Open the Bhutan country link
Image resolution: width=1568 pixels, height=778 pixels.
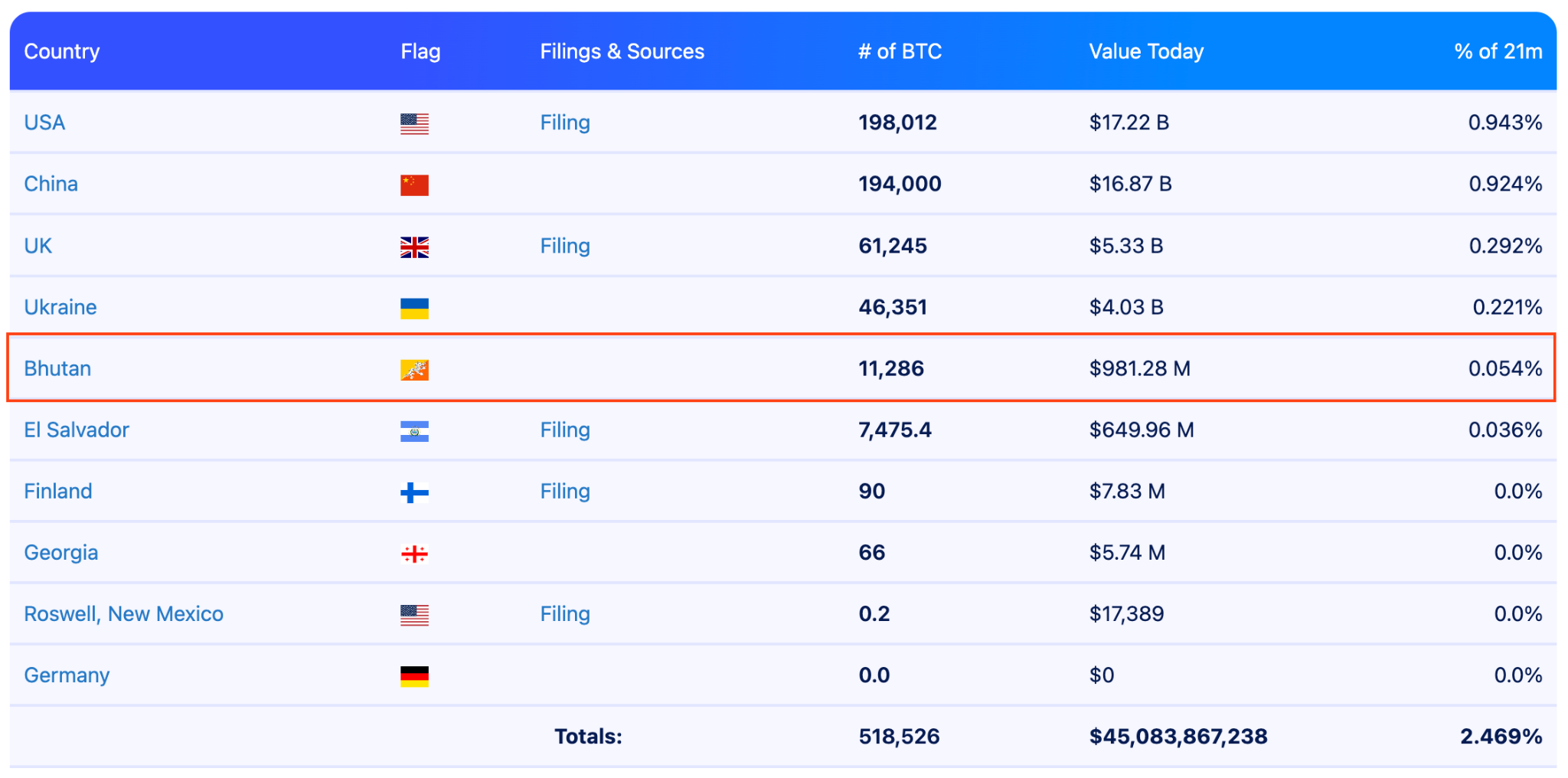57,368
